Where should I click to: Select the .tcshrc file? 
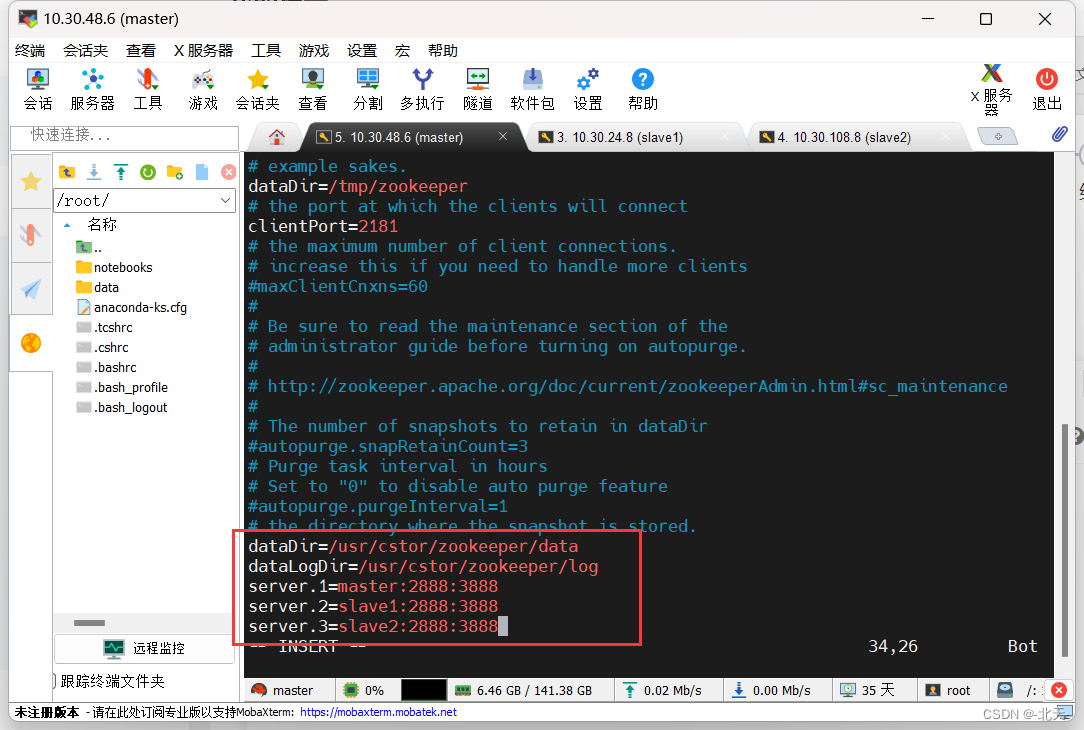tap(104, 328)
